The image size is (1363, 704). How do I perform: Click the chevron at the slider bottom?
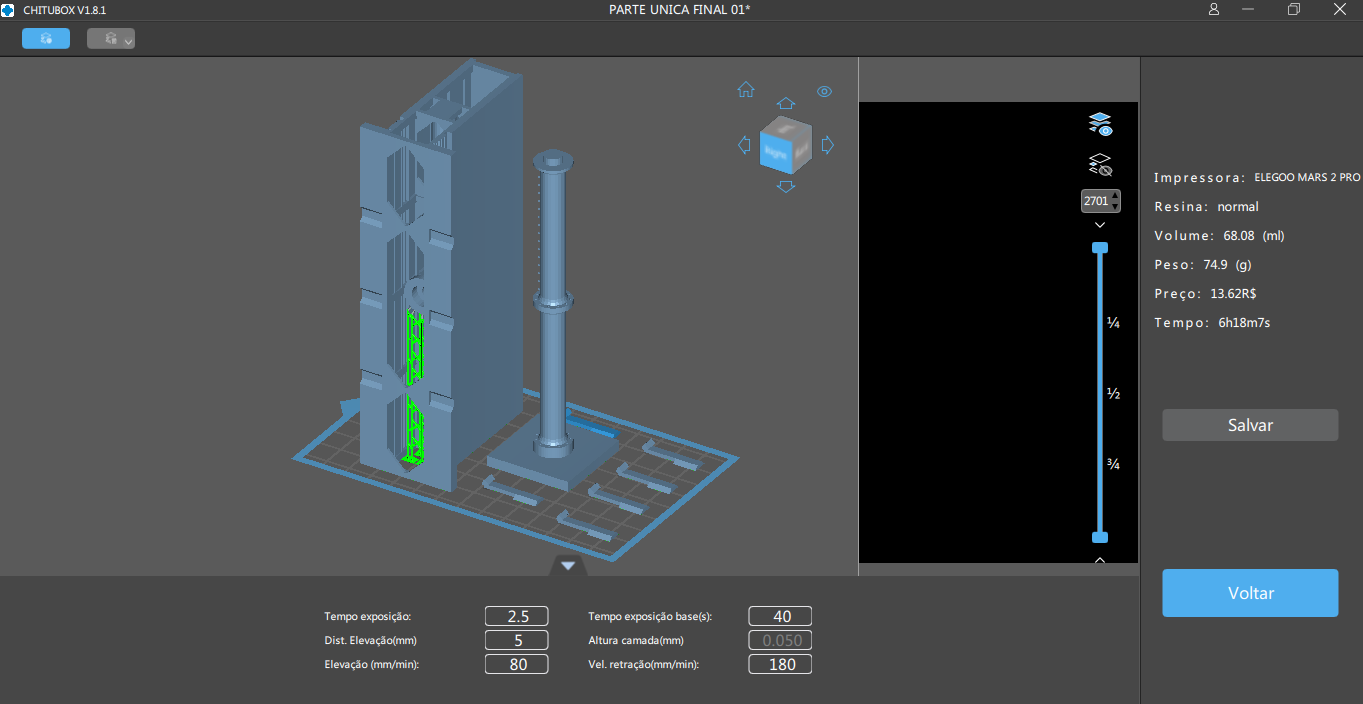[x=1100, y=560]
